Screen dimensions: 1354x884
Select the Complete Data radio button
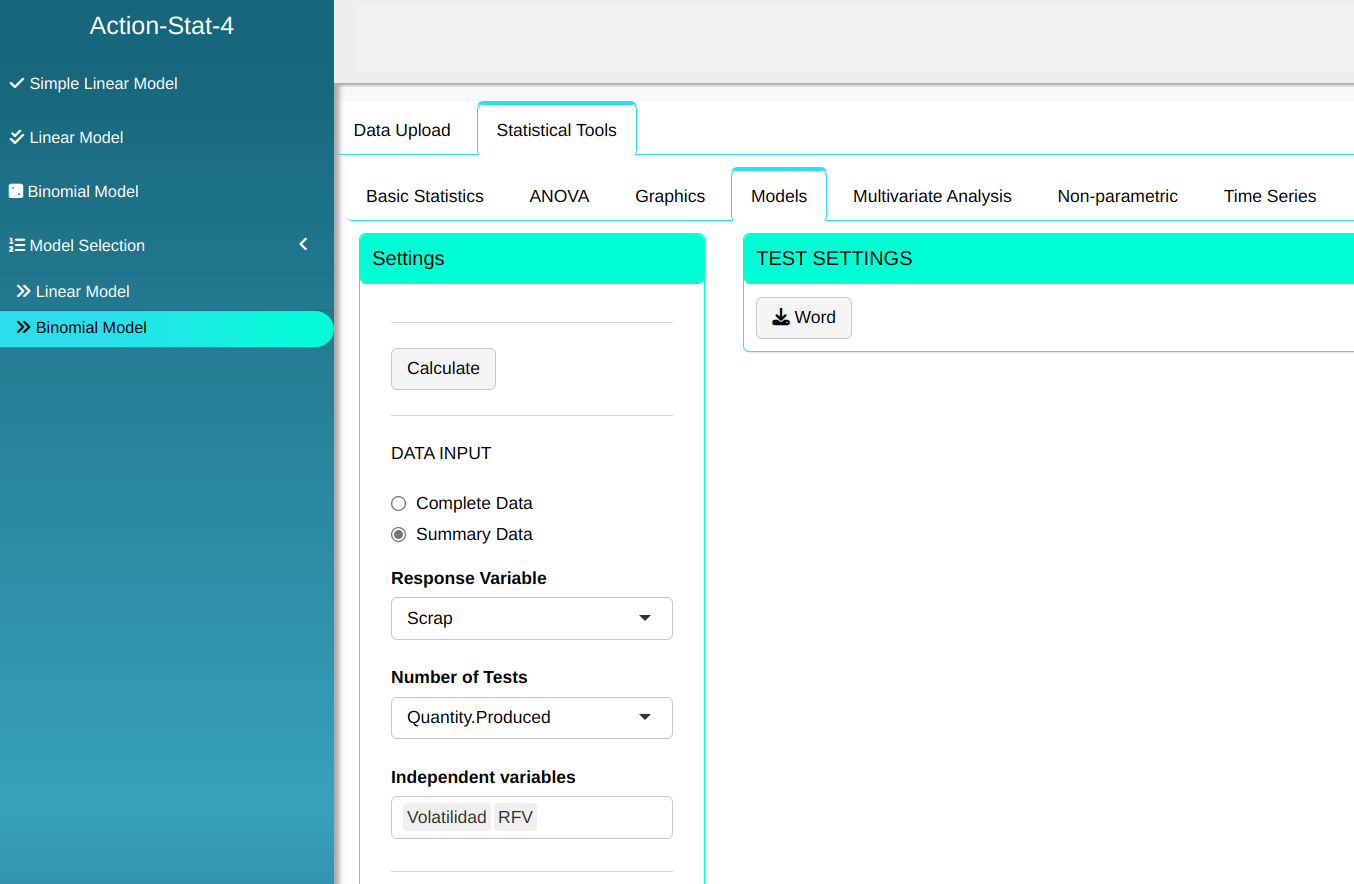pos(399,503)
